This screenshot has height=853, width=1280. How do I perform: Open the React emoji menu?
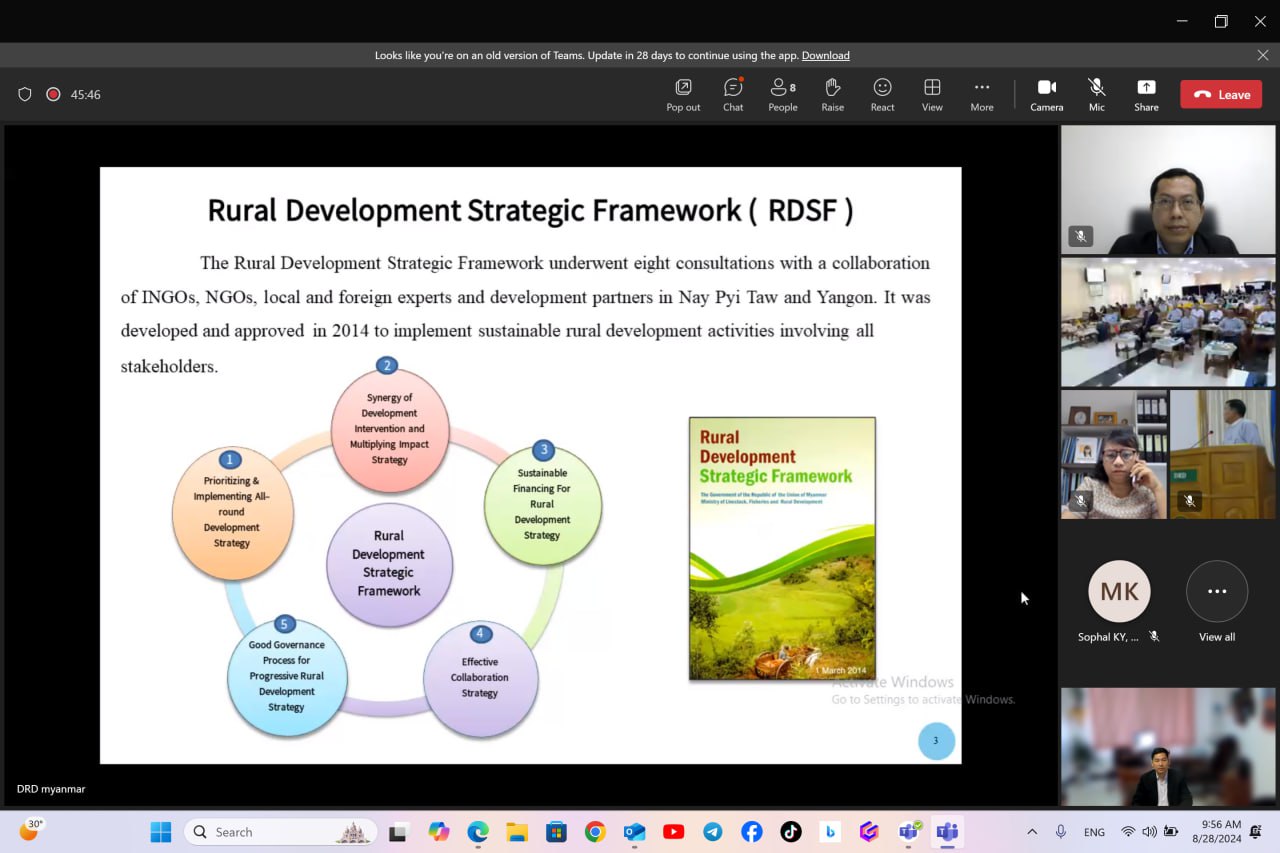tap(882, 94)
